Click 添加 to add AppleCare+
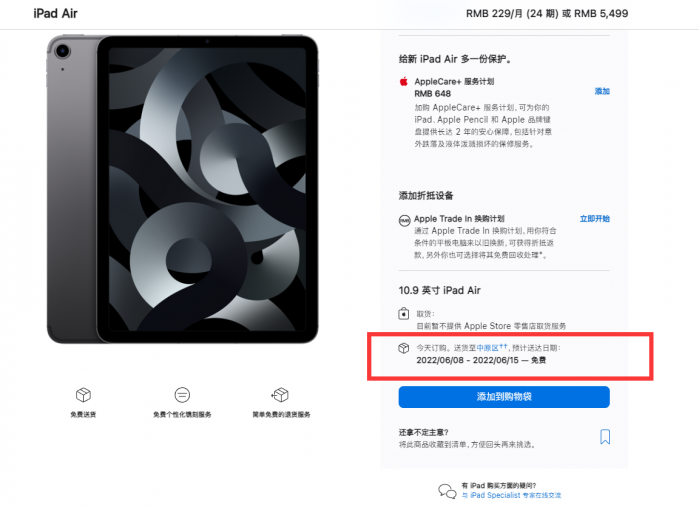This screenshot has width=700, height=510. [x=602, y=91]
